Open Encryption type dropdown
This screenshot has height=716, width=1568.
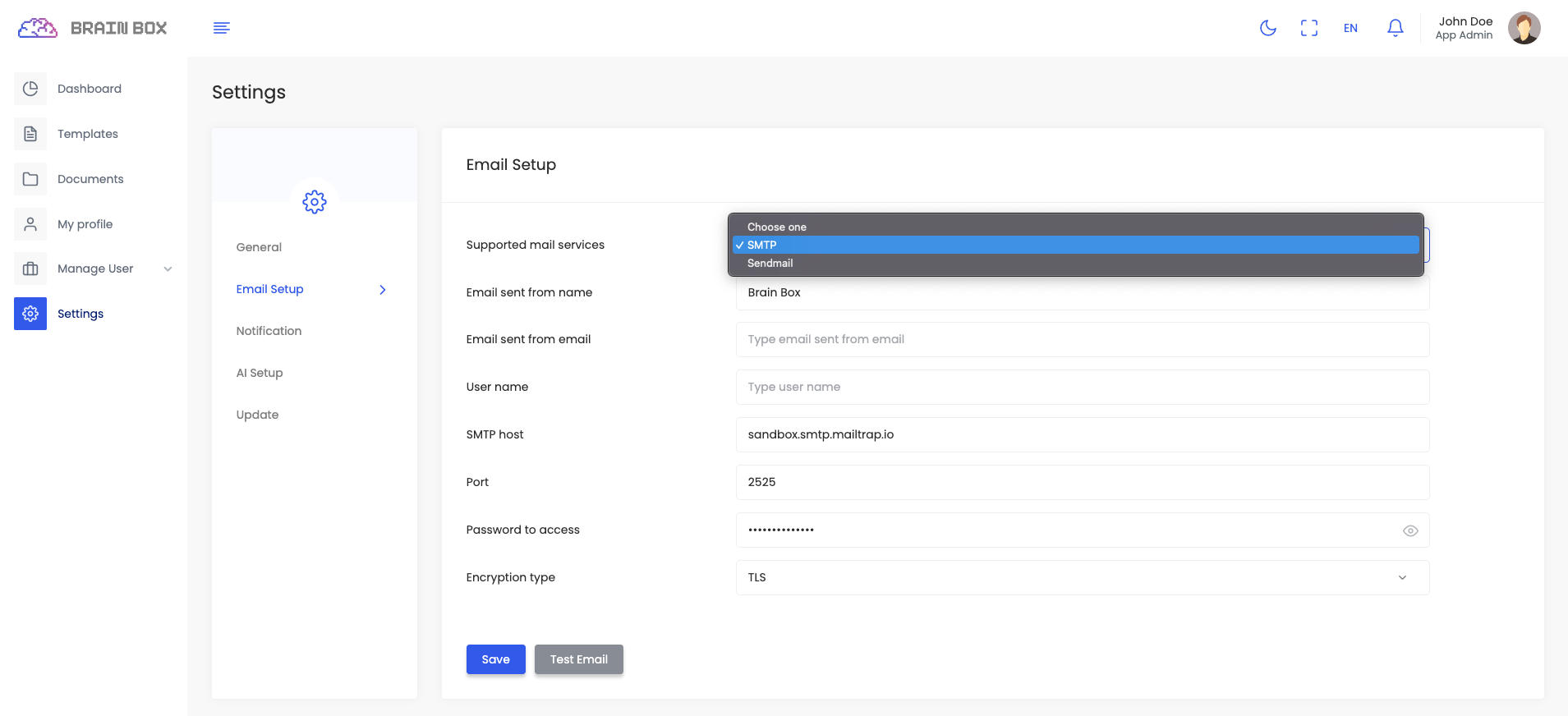1082,577
